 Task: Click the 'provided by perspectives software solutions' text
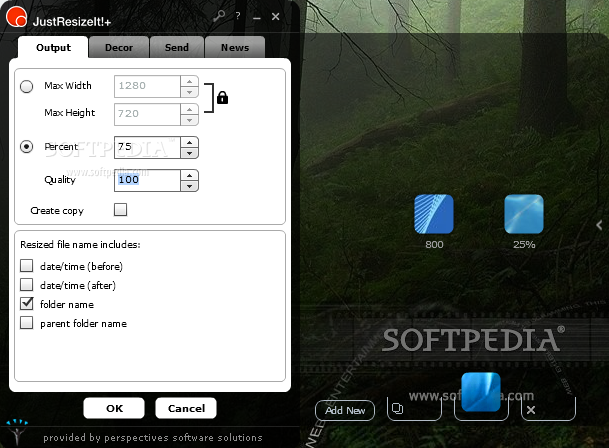[x=153, y=438]
